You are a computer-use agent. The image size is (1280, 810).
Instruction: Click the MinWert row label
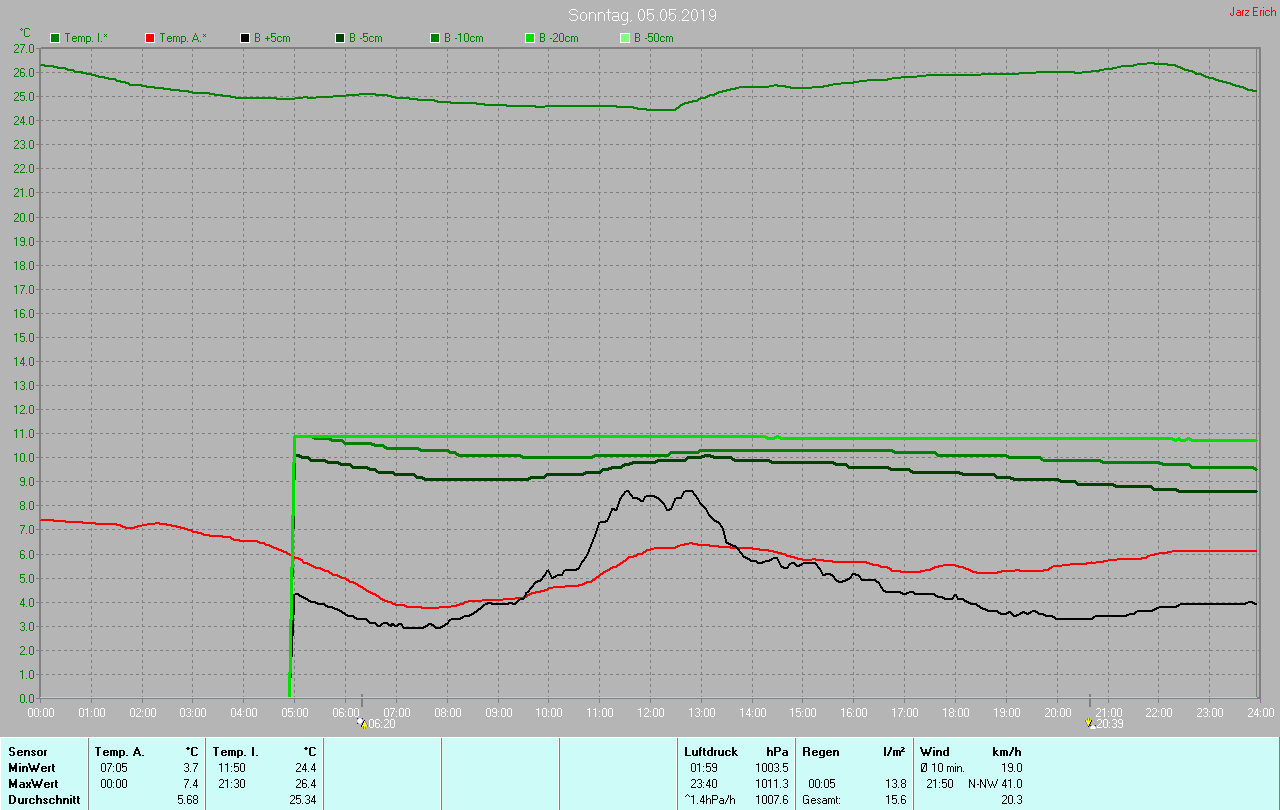(x=31, y=767)
